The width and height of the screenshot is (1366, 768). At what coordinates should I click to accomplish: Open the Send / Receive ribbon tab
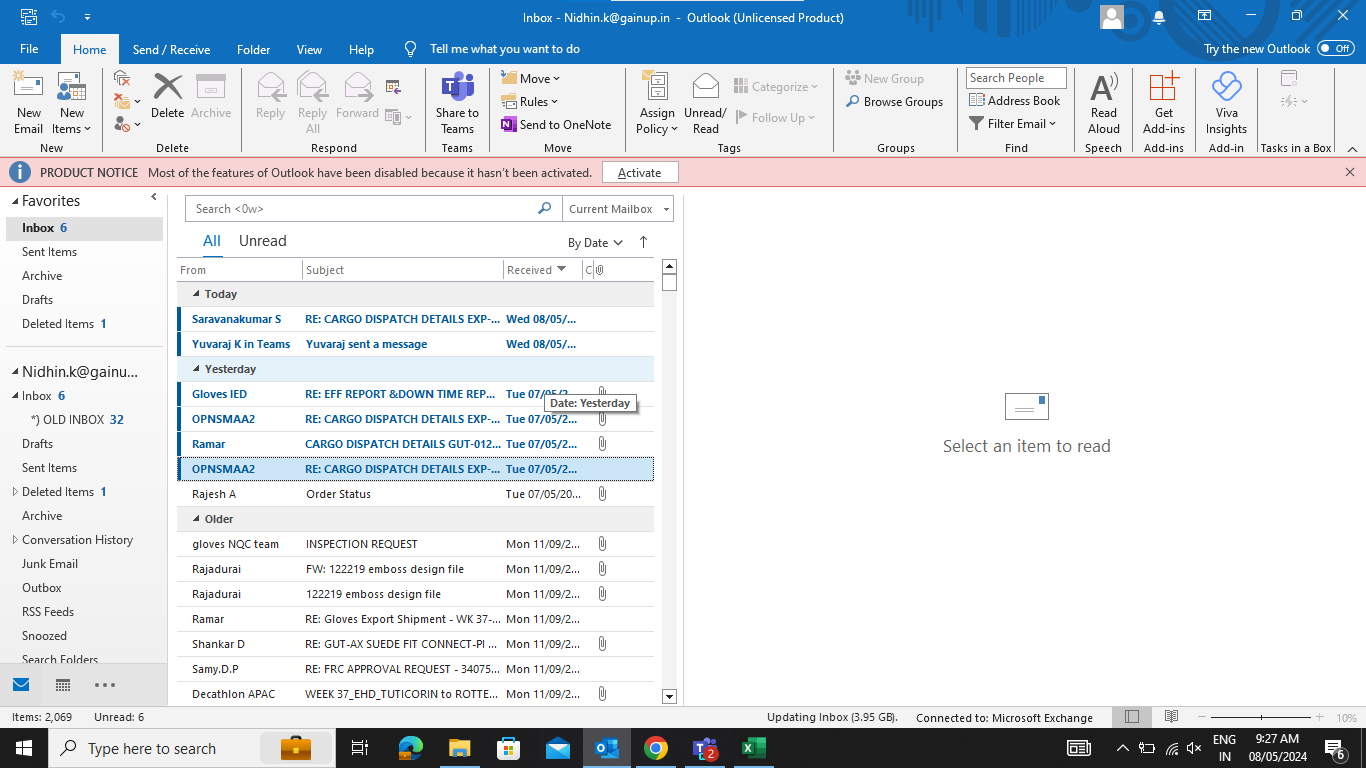[171, 49]
